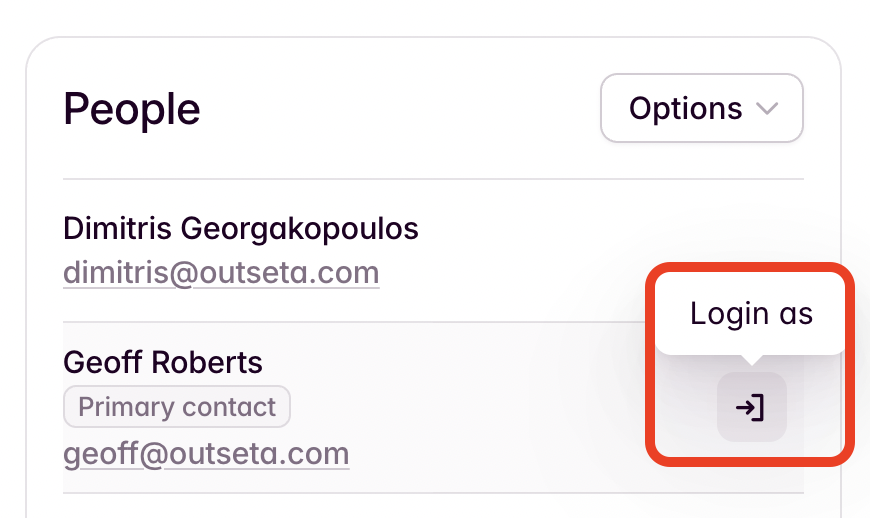
Task: Click the word Options in the button
Action: [x=686, y=108]
